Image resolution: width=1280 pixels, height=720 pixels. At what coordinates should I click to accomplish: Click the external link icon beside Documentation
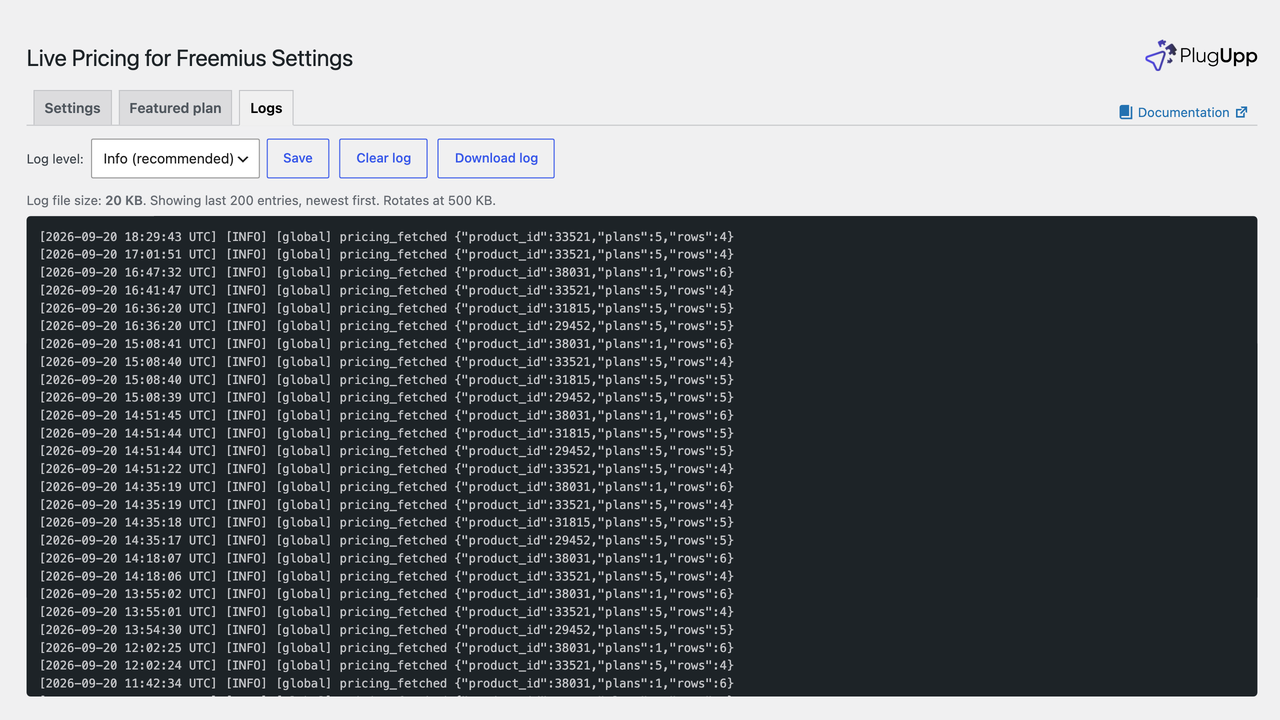[1242, 112]
